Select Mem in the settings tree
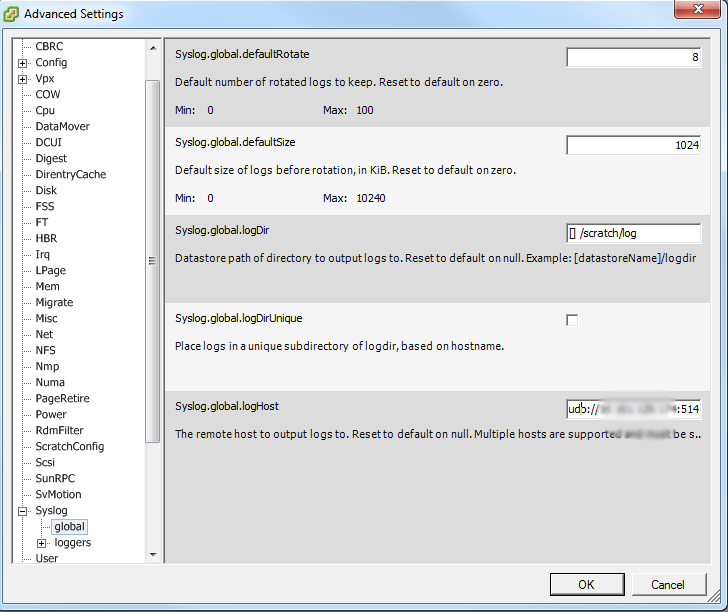728x612 pixels. tap(47, 286)
